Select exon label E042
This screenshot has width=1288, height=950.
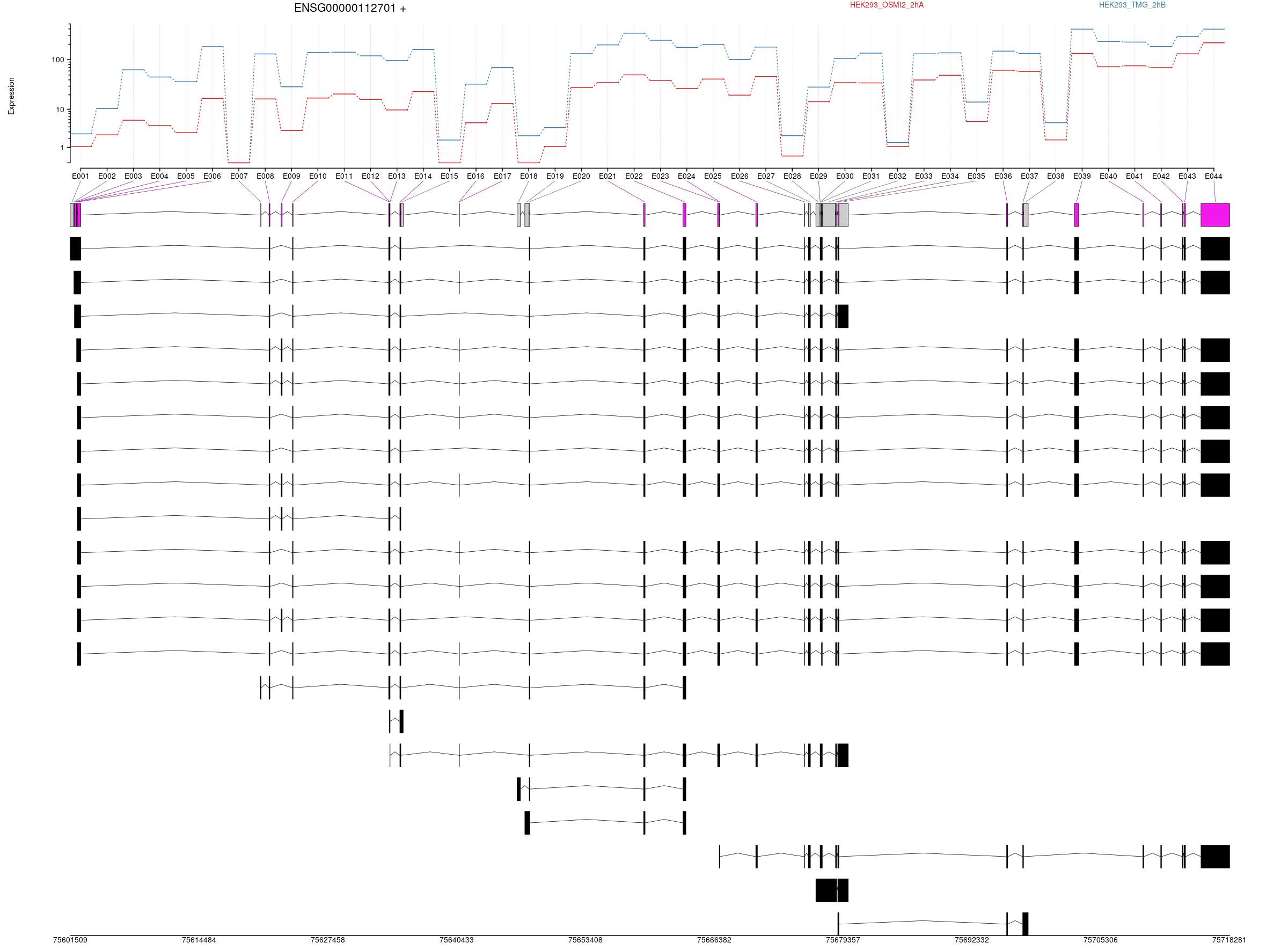tap(1161, 177)
